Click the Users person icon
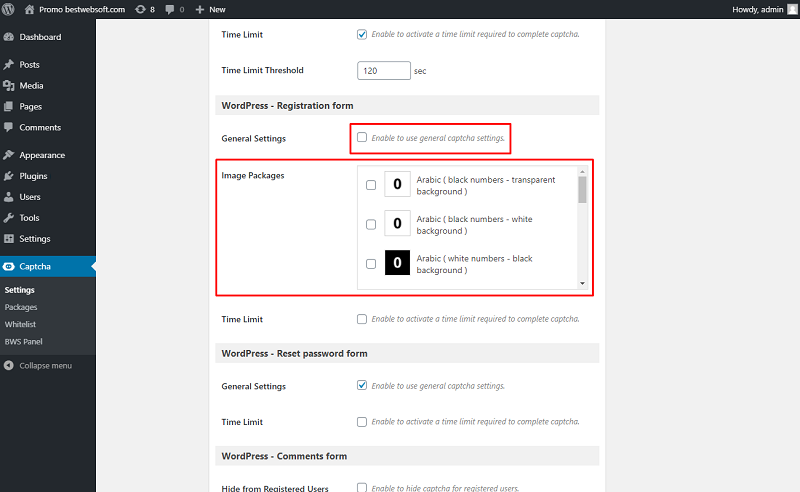 [x=9, y=196]
